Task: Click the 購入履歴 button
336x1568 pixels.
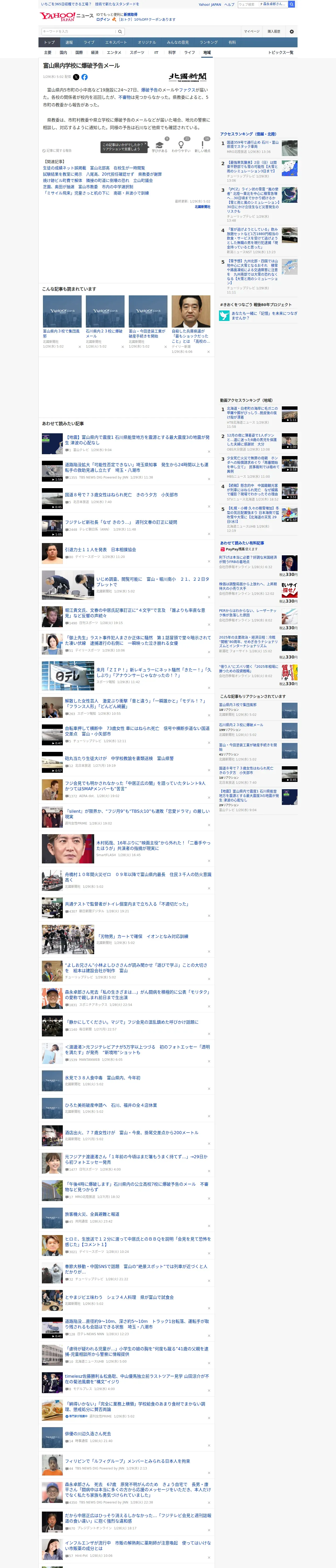Action: tap(274, 32)
